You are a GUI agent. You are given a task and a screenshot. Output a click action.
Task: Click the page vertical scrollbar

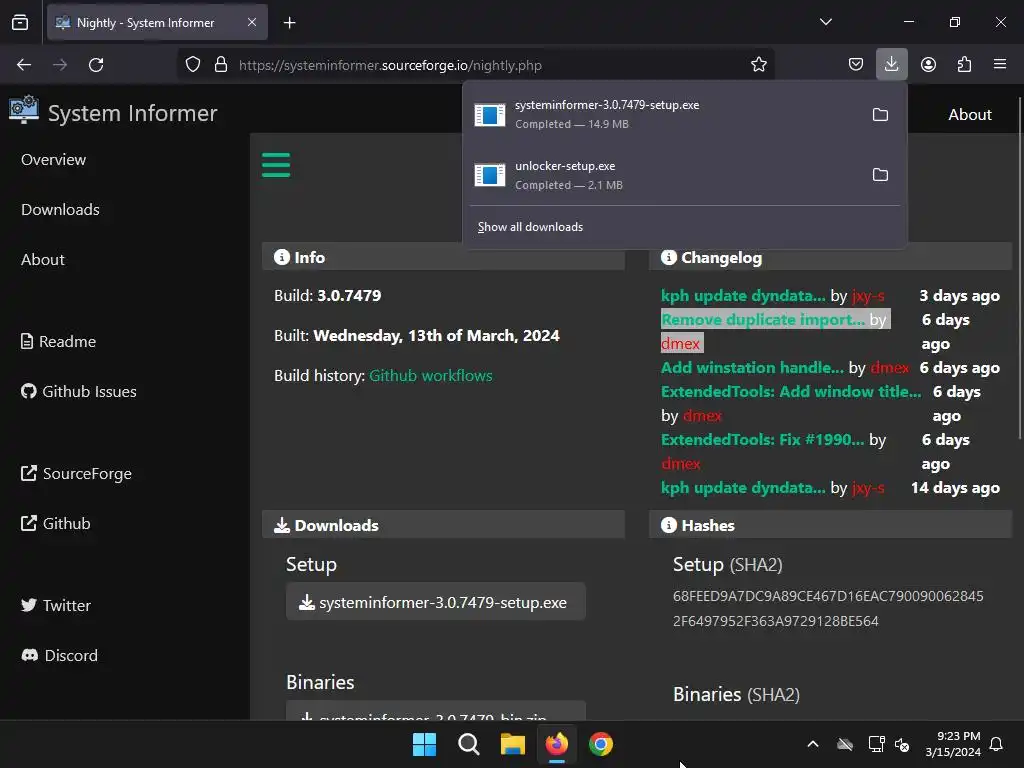pyautogui.click(x=1019, y=268)
